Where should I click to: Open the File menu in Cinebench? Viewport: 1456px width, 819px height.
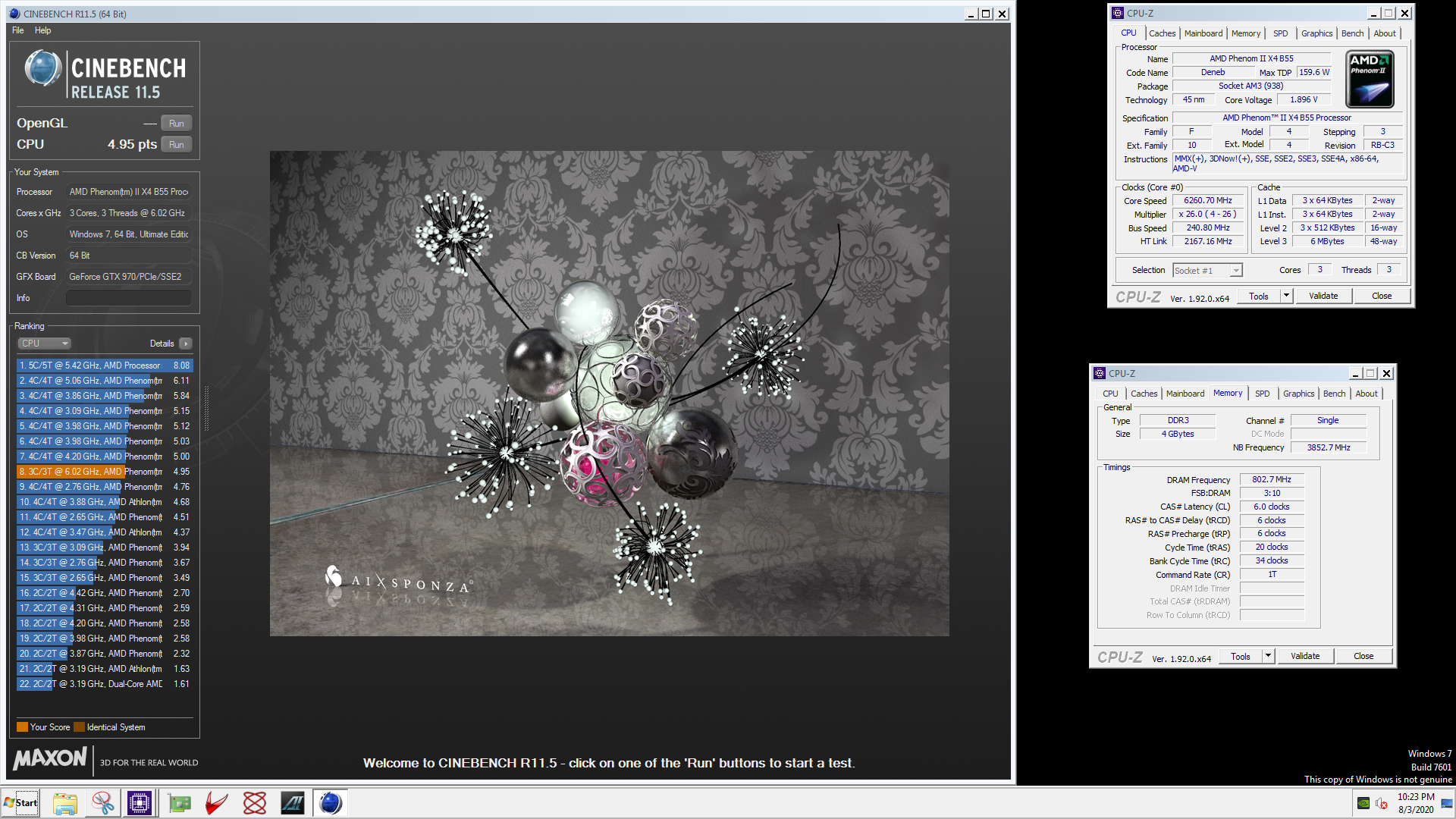click(18, 30)
